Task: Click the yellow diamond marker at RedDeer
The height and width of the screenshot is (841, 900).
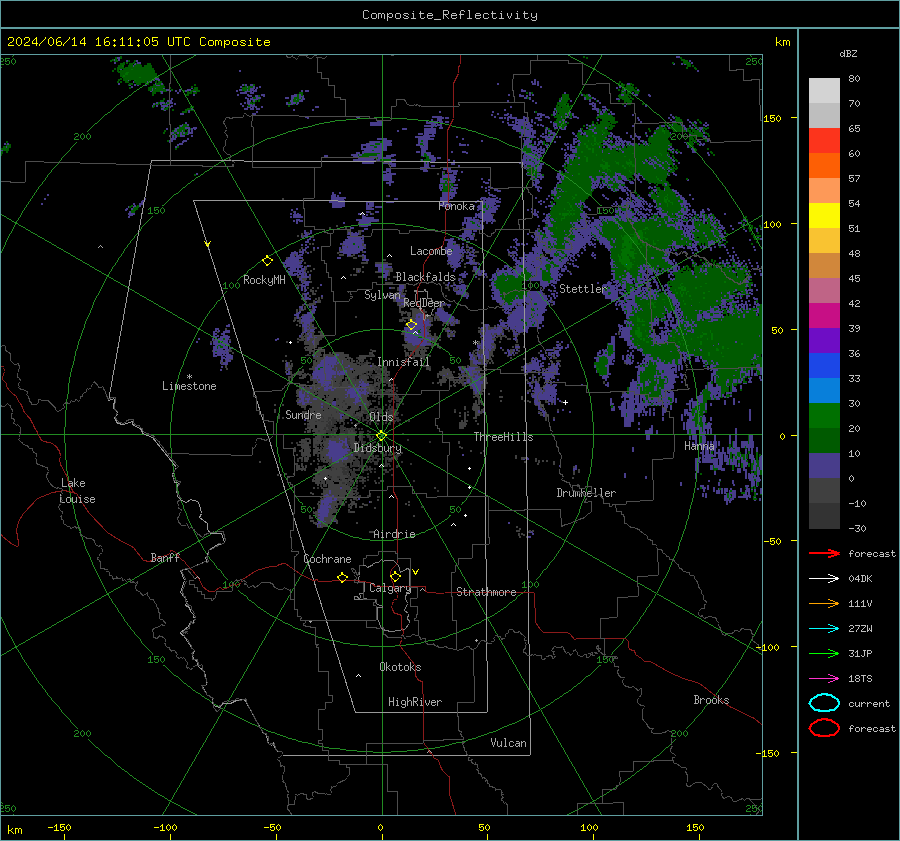Action: click(412, 325)
